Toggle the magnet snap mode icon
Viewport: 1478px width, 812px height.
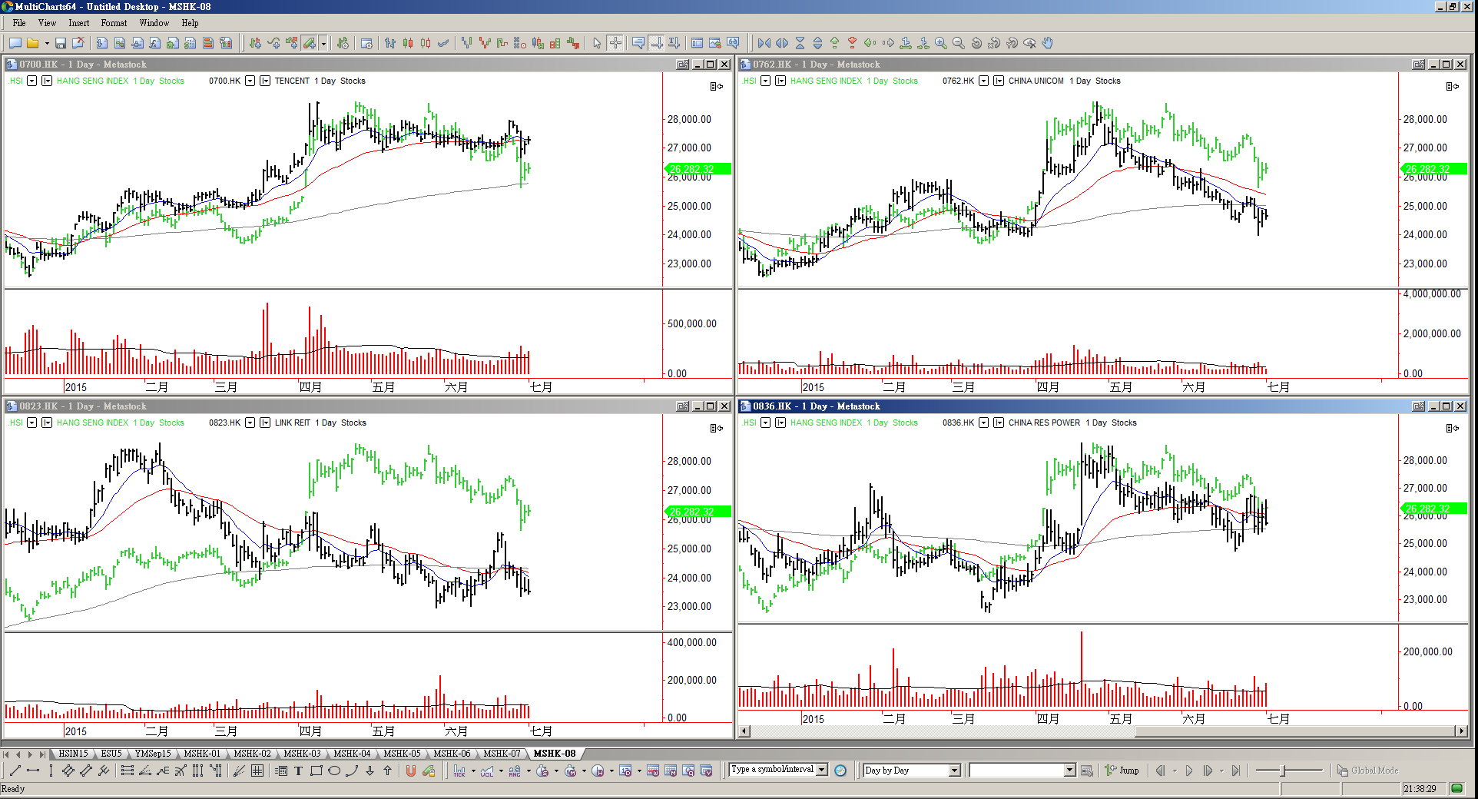click(x=411, y=771)
